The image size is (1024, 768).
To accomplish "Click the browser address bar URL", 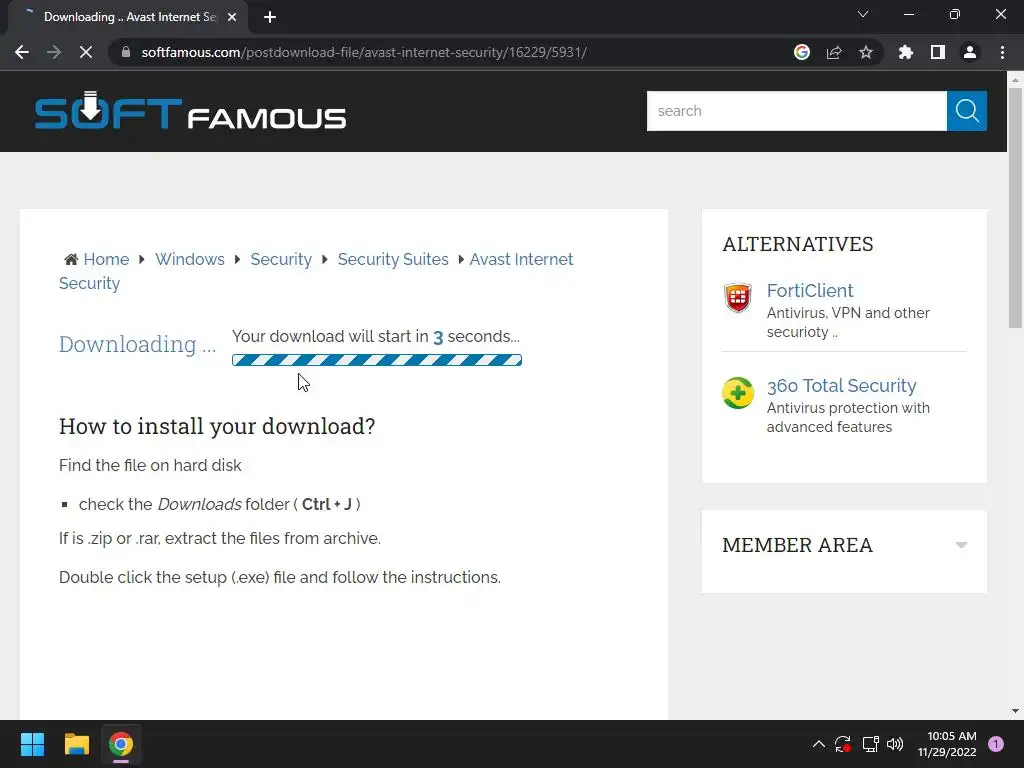I will [x=364, y=52].
